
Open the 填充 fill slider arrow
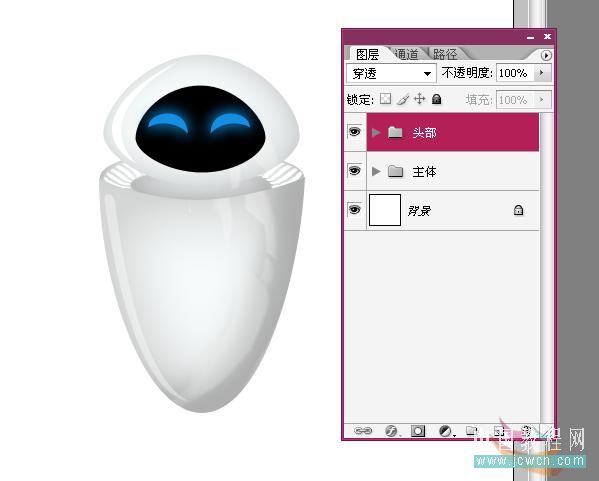[541, 100]
